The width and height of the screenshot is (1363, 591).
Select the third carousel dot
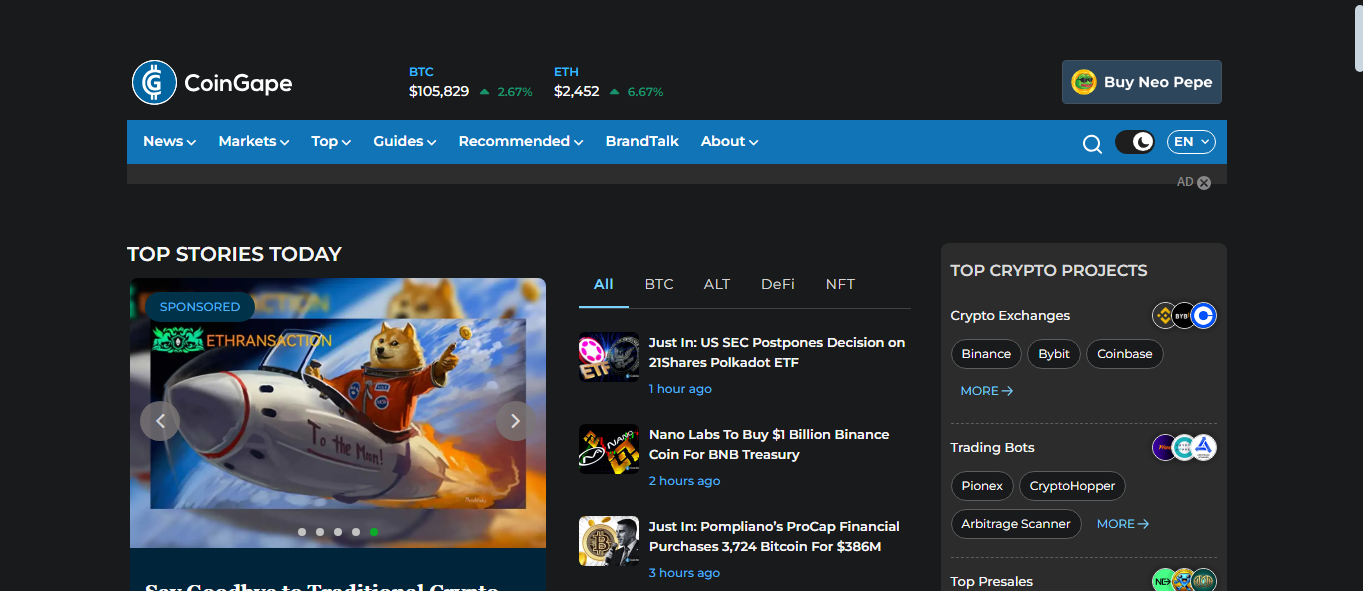pyautogui.click(x=338, y=532)
